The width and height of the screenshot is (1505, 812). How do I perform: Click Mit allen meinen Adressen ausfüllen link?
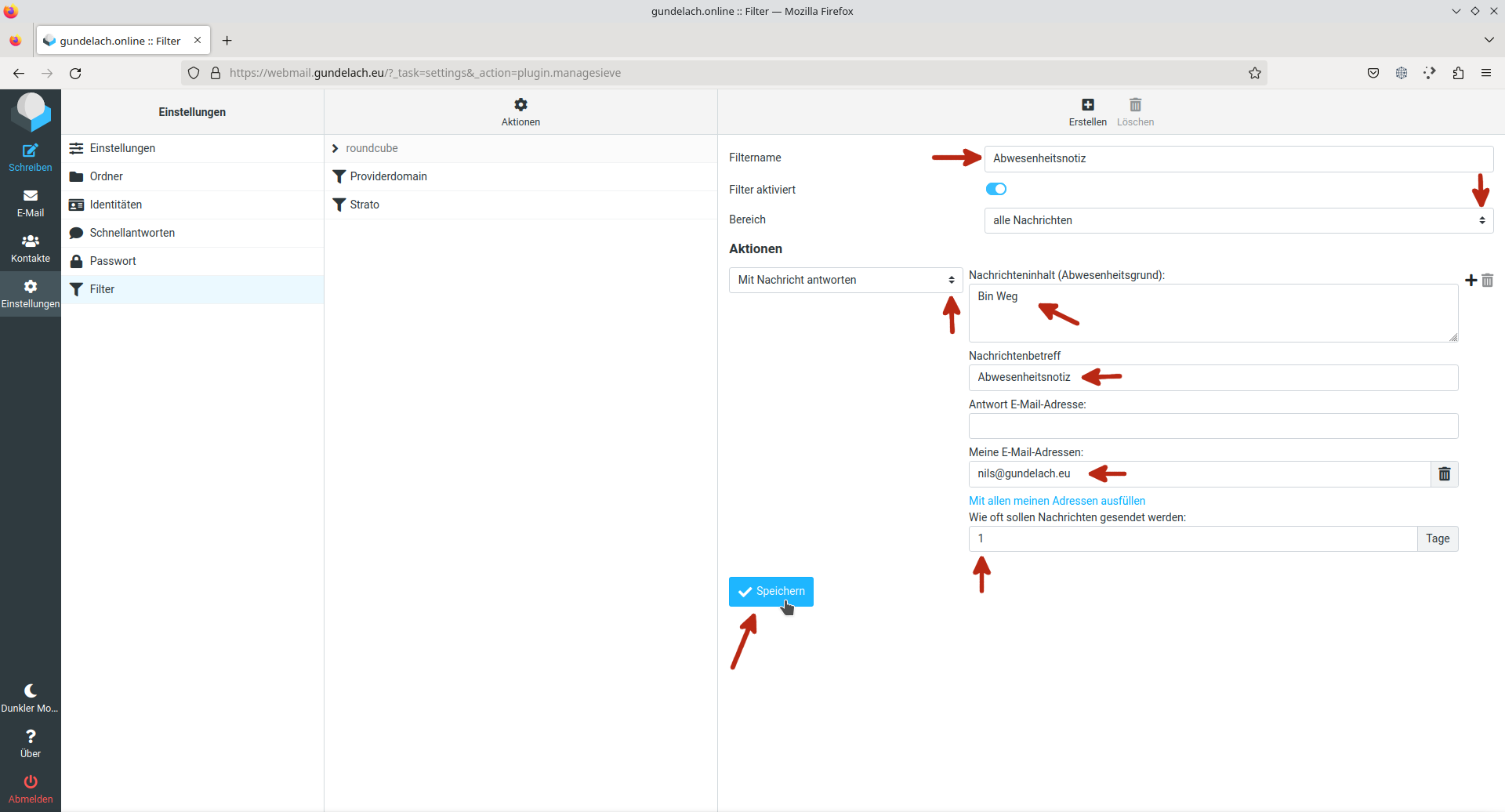pos(1057,501)
